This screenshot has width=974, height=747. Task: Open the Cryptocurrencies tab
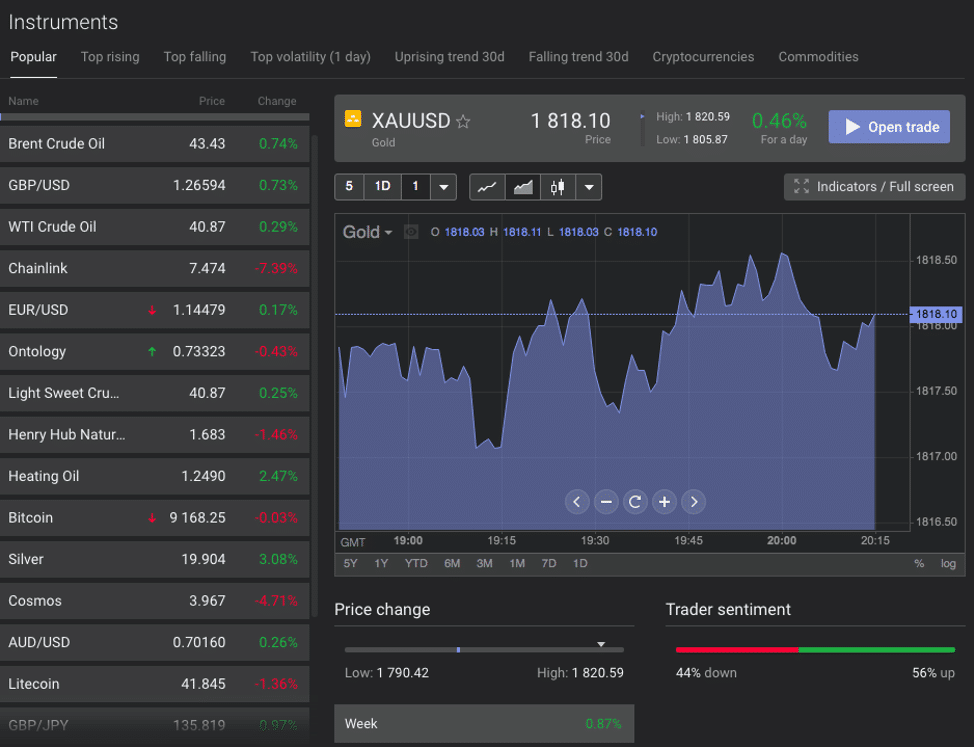pos(703,57)
